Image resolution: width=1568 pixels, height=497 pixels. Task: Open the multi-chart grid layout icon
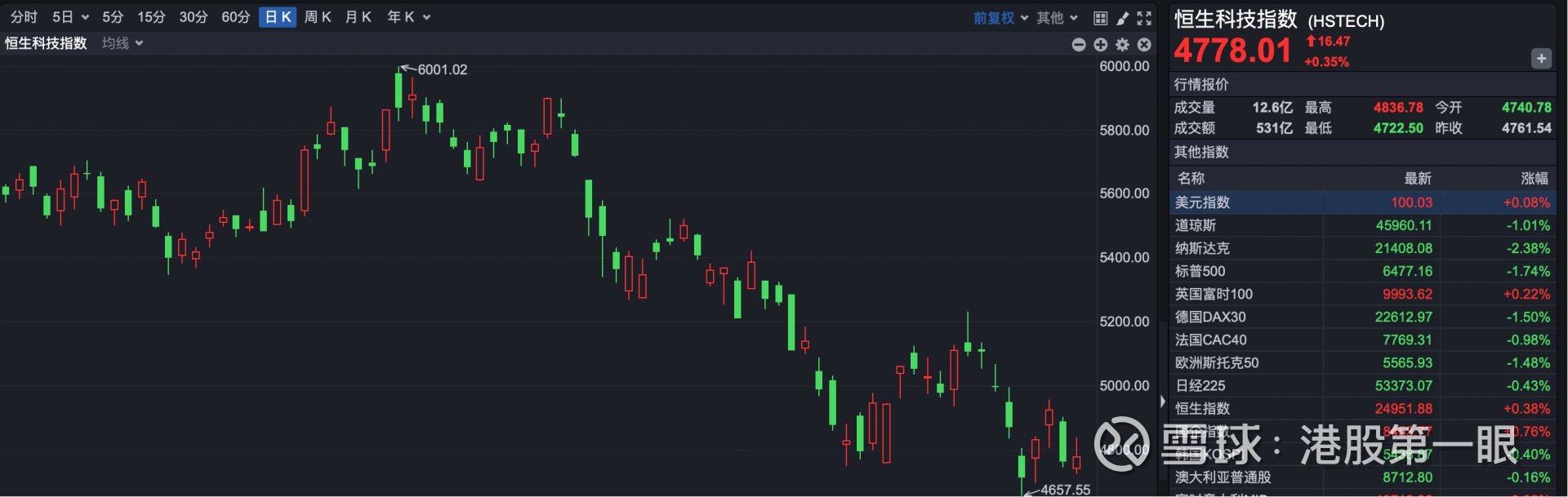(1101, 18)
